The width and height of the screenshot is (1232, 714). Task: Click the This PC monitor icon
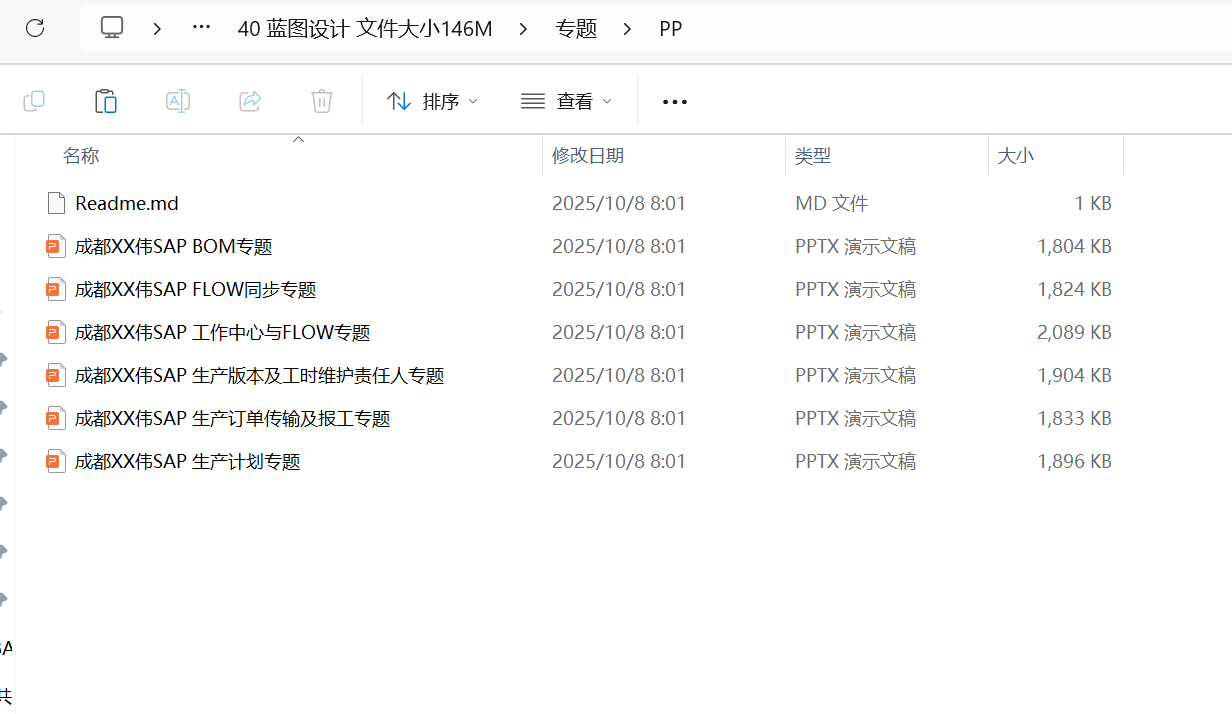[112, 28]
